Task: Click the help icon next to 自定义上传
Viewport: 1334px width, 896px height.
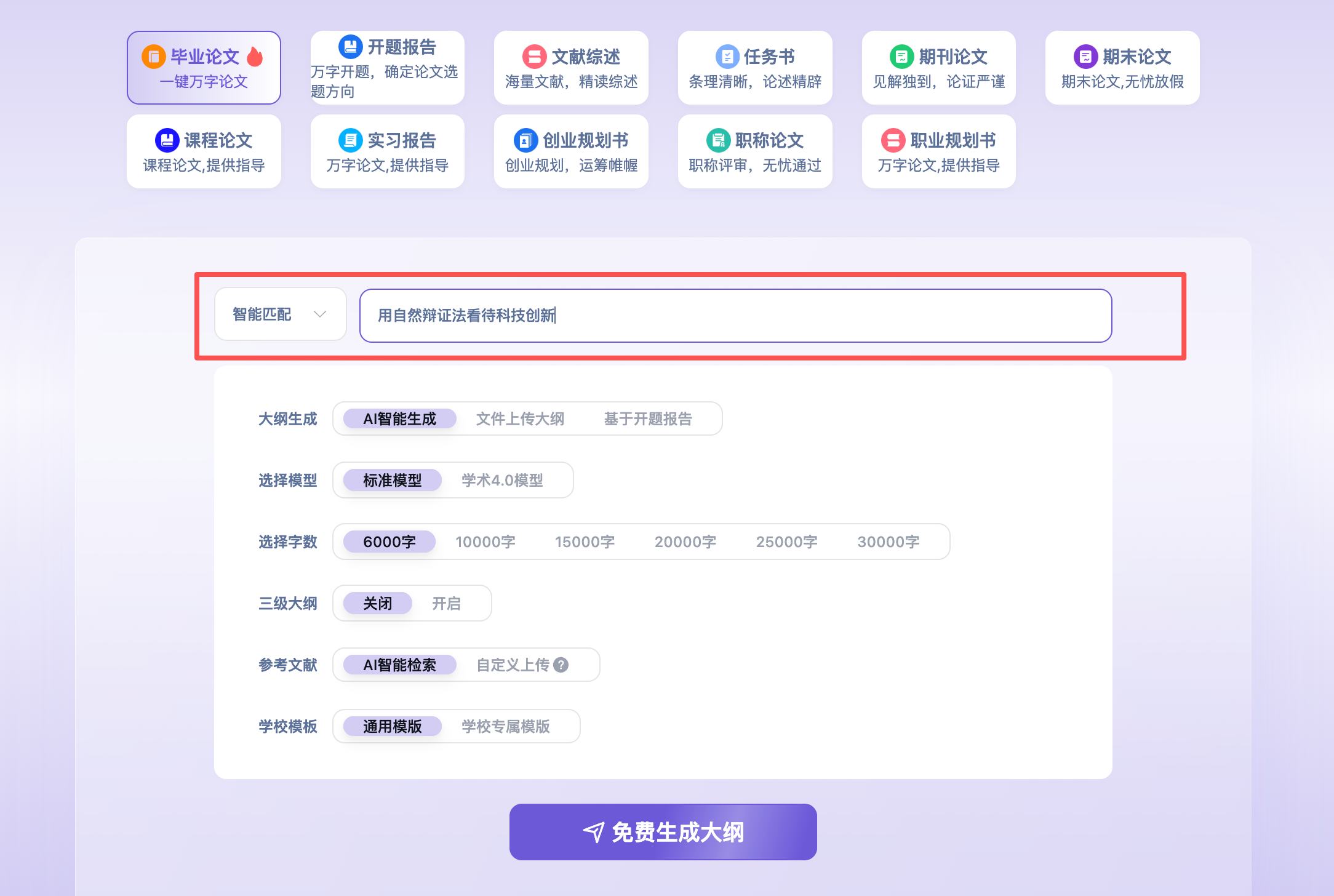Action: (x=561, y=665)
